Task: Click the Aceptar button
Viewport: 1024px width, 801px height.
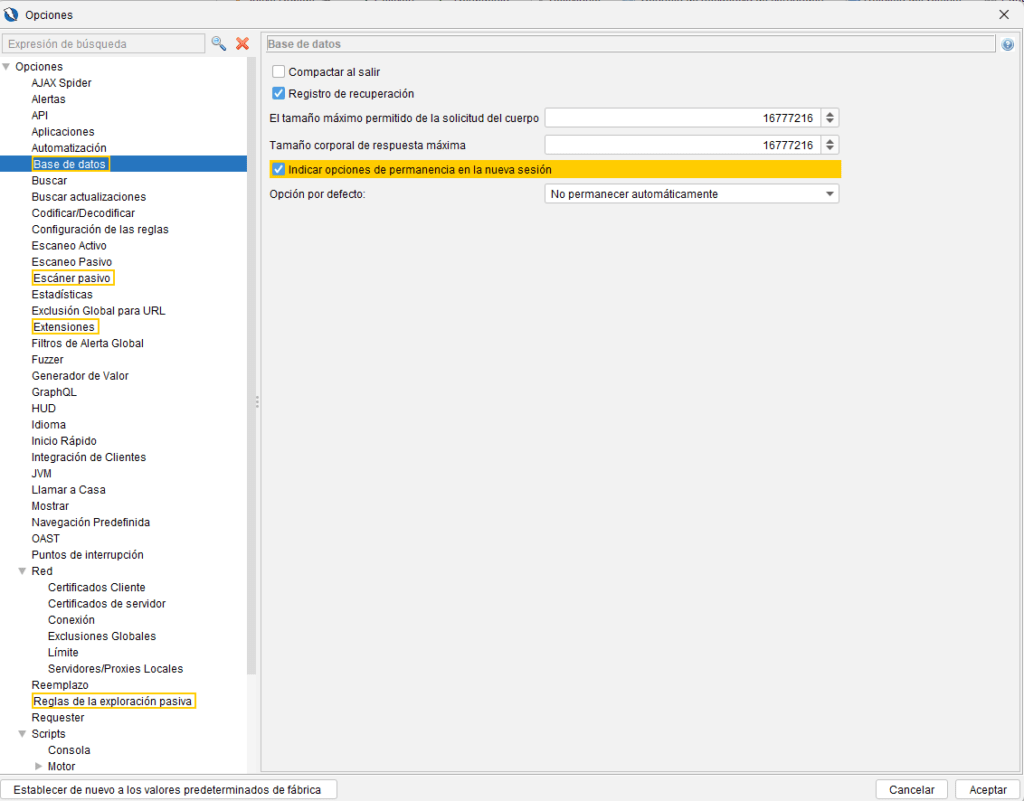Action: click(x=987, y=790)
